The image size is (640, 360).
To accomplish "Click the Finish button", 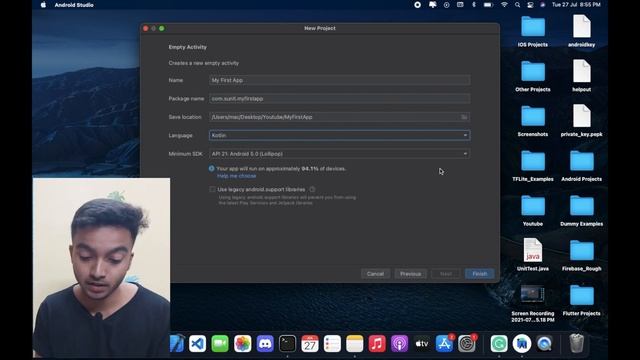I will pos(480,273).
